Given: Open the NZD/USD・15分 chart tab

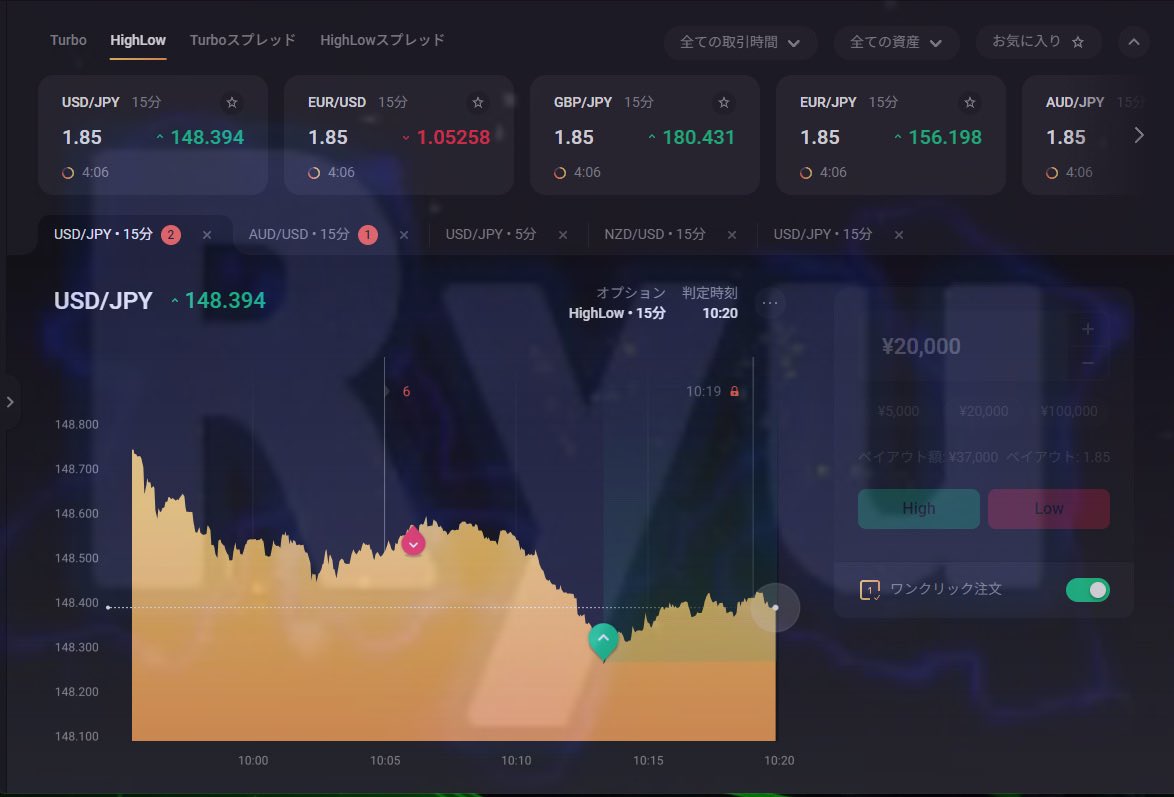Looking at the screenshot, I should [655, 234].
